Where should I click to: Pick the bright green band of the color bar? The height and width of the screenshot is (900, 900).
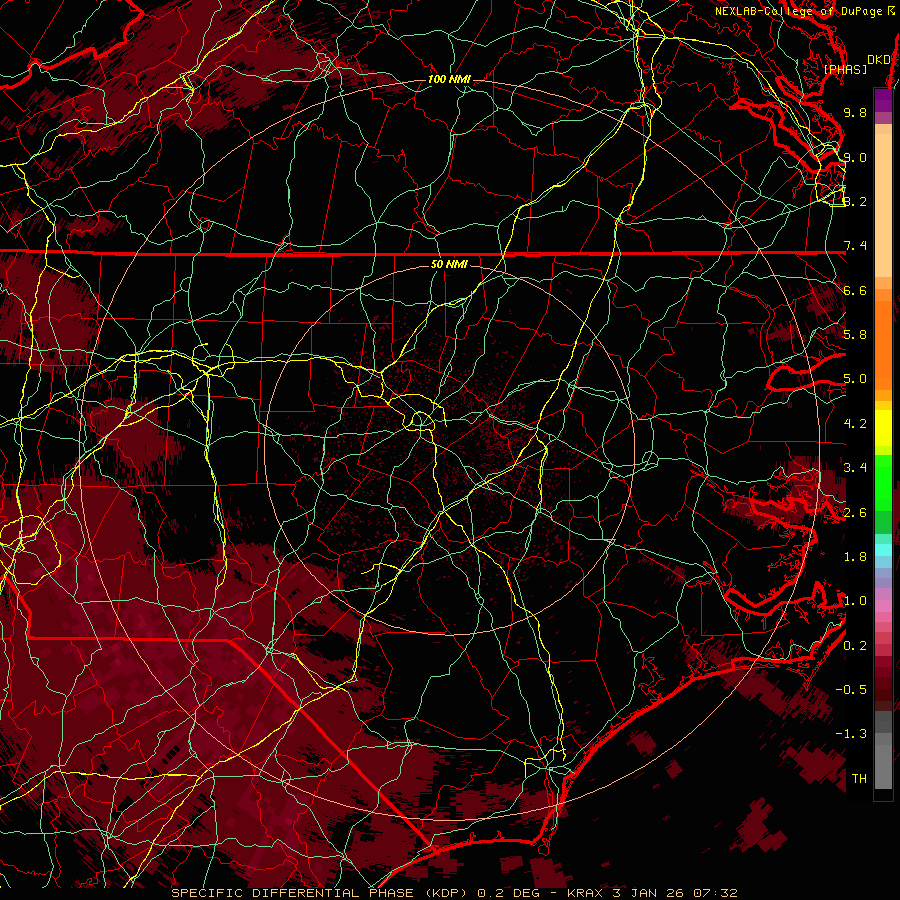click(x=883, y=482)
